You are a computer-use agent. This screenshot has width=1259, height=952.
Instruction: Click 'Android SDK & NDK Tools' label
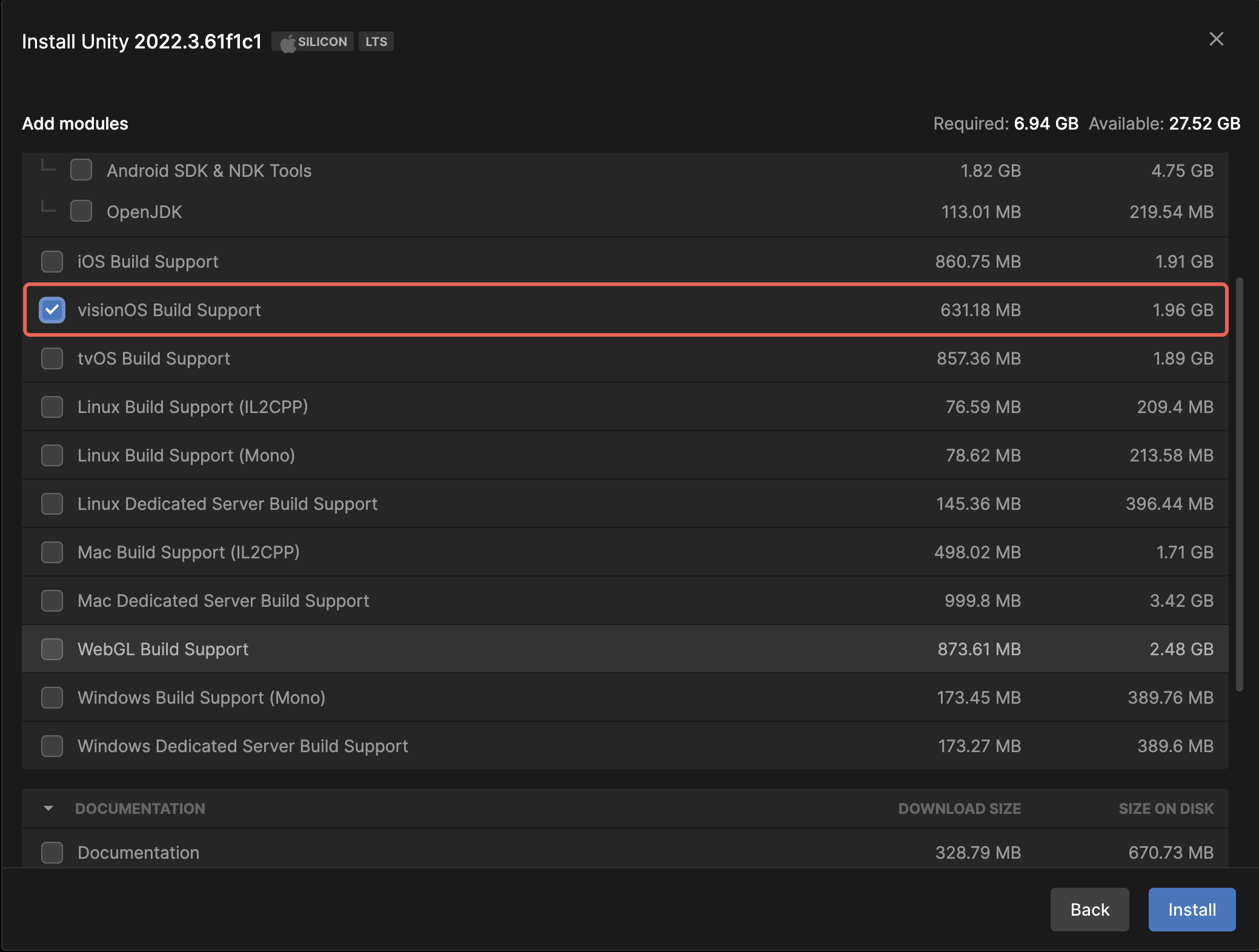tap(209, 171)
